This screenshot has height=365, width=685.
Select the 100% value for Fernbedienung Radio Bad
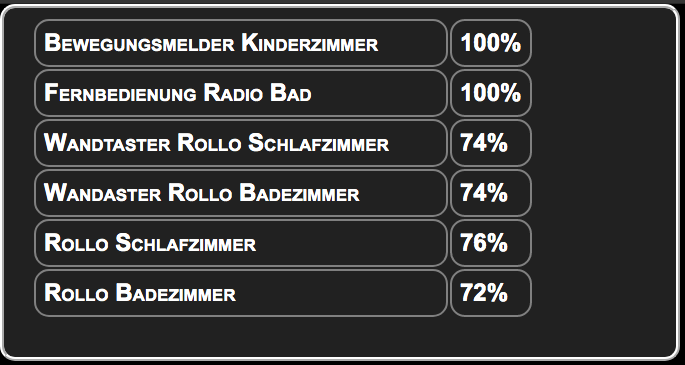[x=491, y=93]
